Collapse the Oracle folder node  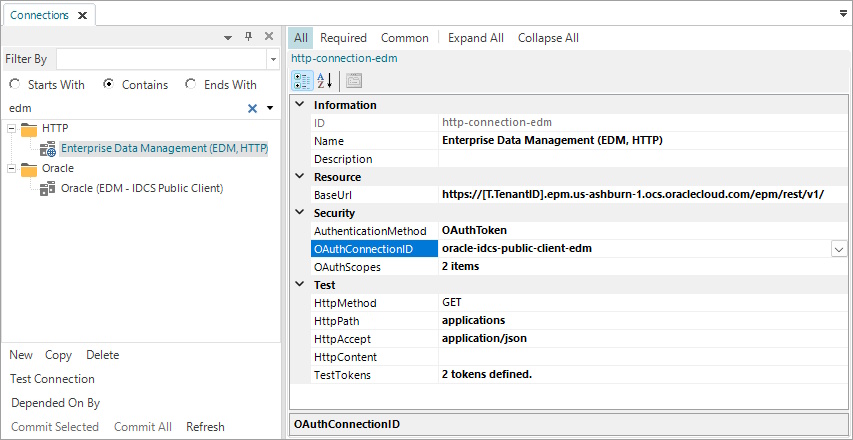tap(12, 168)
